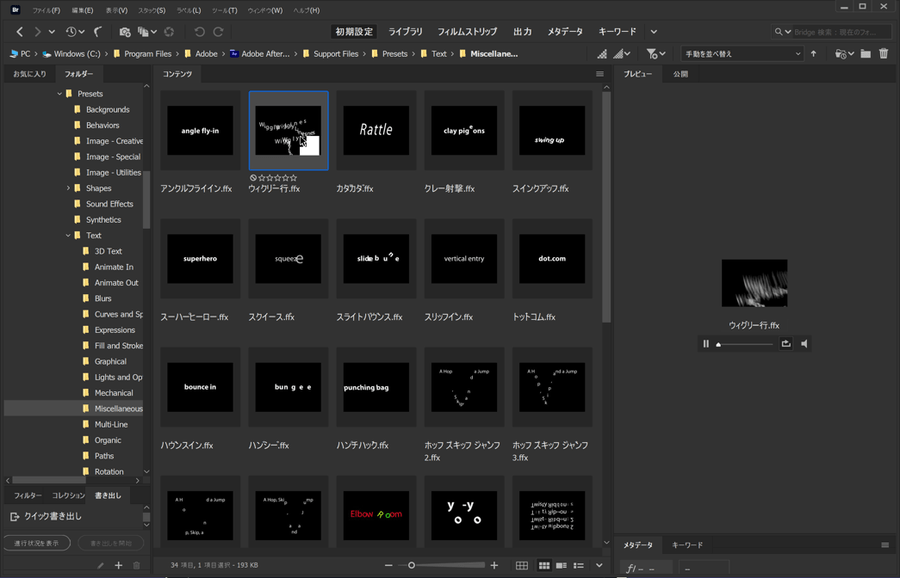Click the rotate counterclockwise icon
900x578 pixels.
pyautogui.click(x=199, y=32)
